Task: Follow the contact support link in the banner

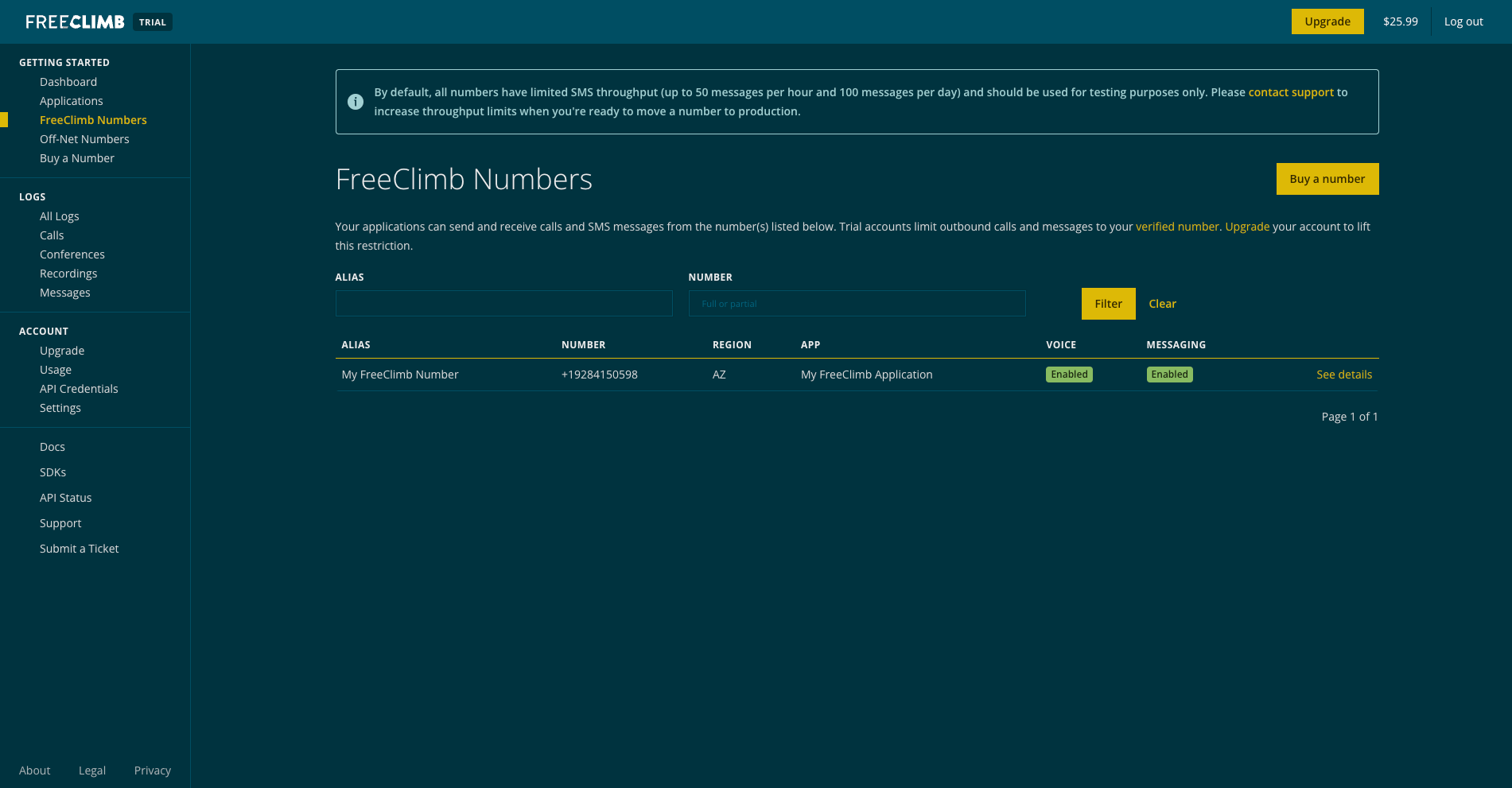Action: 1291,92
